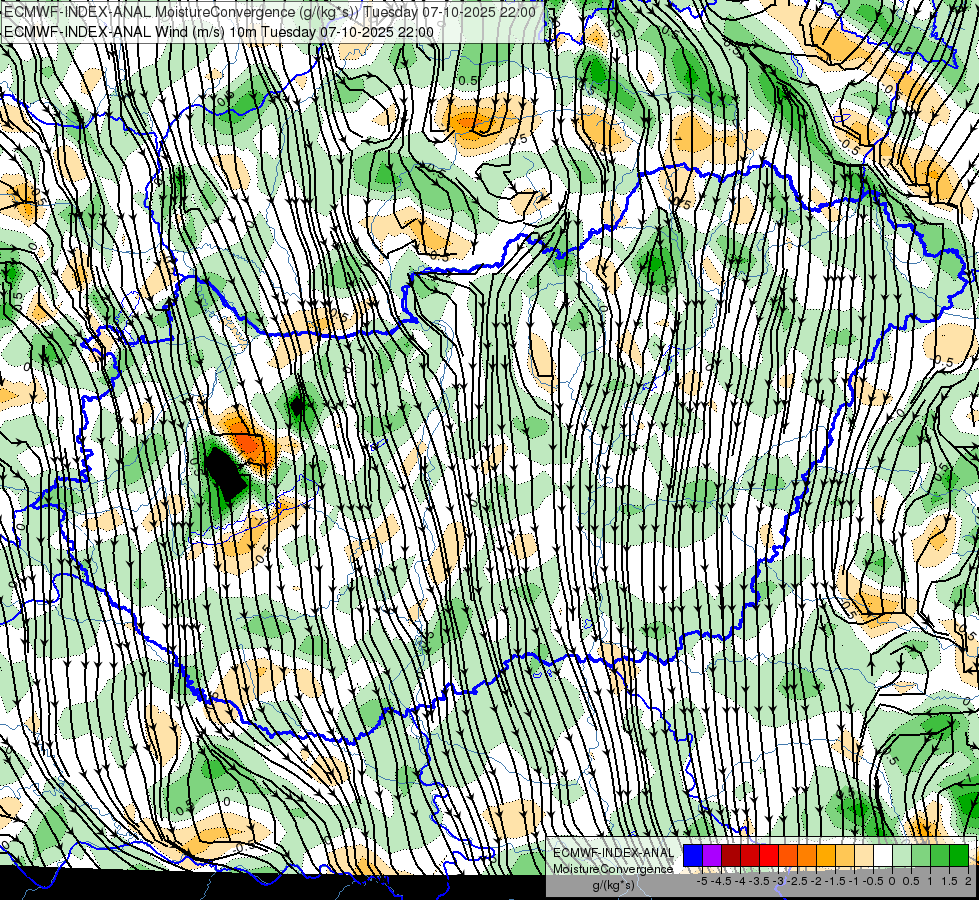Click the darkest green swatch ending at 2
979x900 pixels.
point(960,855)
